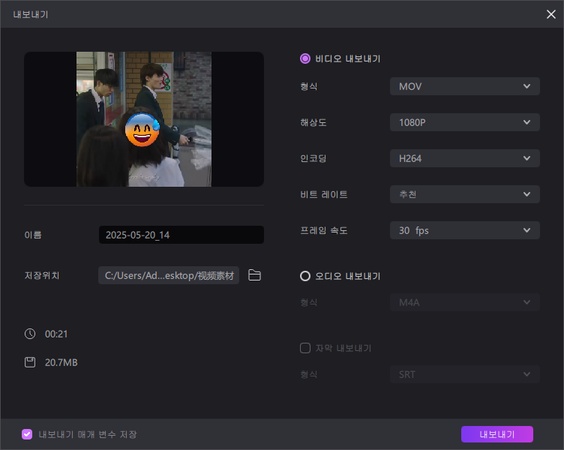The image size is (564, 450).
Task: Open the bit rate dropdown
Action: tap(465, 194)
